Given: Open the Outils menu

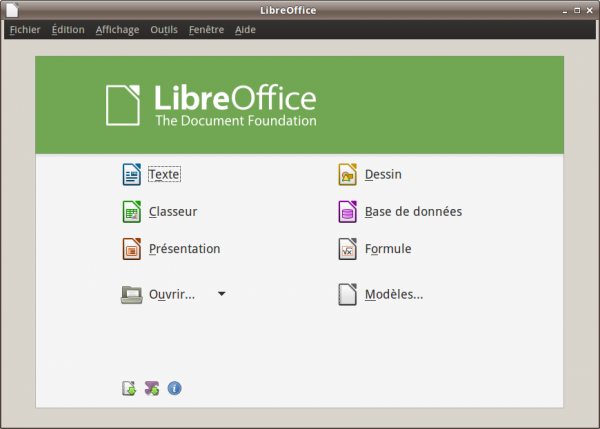Looking at the screenshot, I should tap(164, 29).
